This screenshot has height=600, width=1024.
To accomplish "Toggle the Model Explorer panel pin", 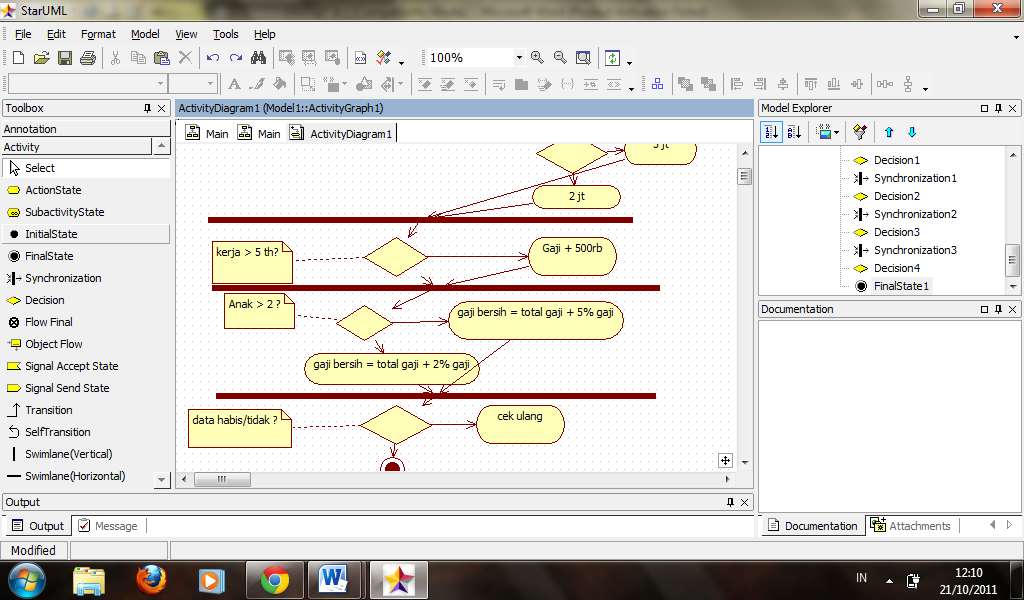I will coord(999,108).
